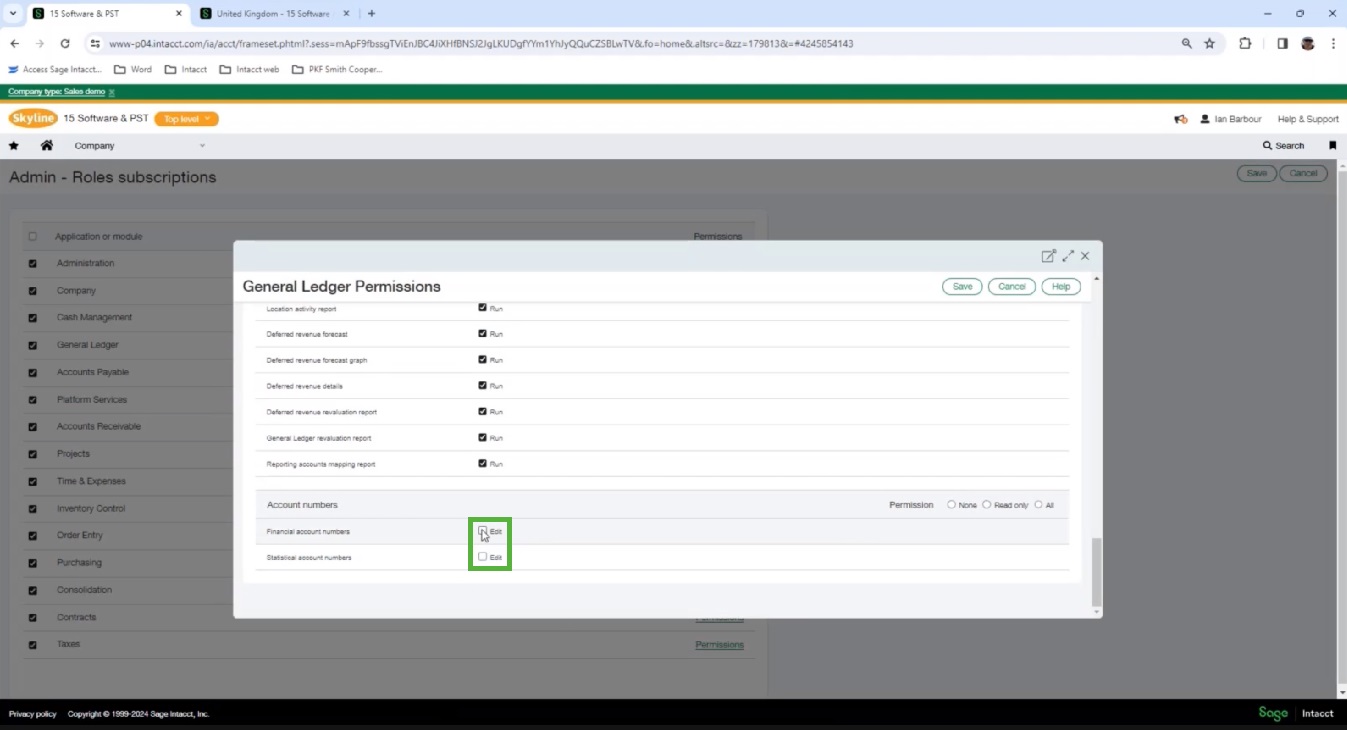Expand the permissions dialog to fullscreen
The height and width of the screenshot is (730, 1347).
(1068, 256)
